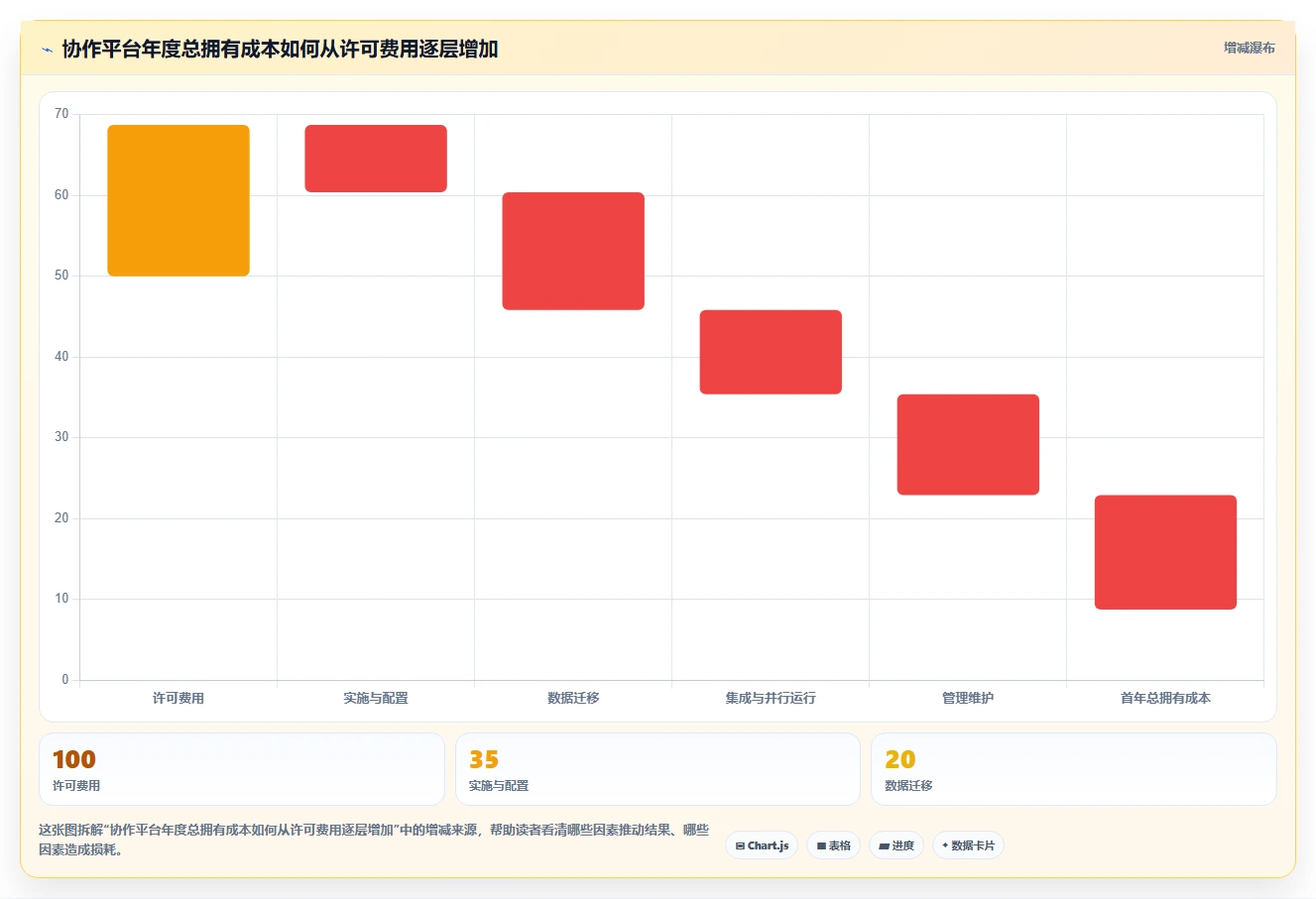Select the red 实施与配置 bar

point(376,159)
